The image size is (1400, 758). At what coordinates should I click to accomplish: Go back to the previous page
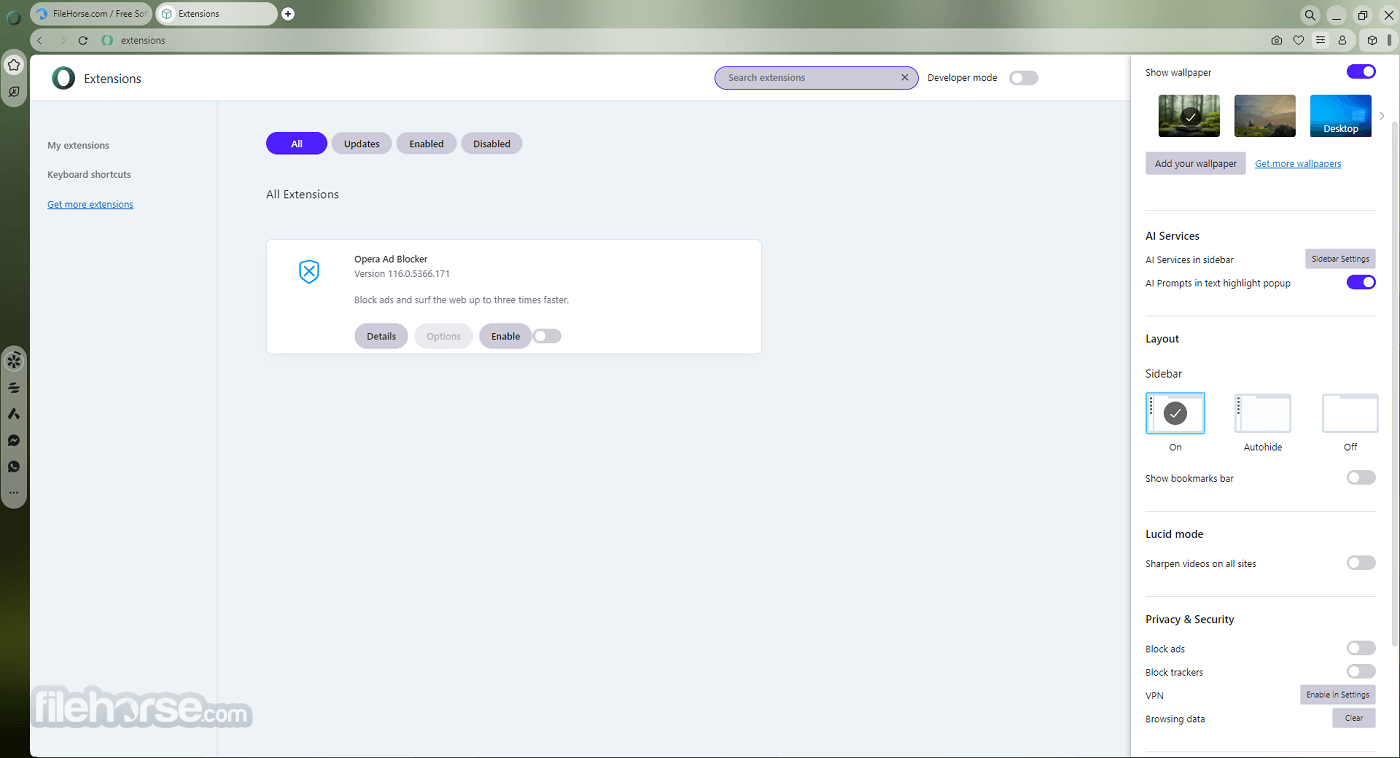(40, 40)
